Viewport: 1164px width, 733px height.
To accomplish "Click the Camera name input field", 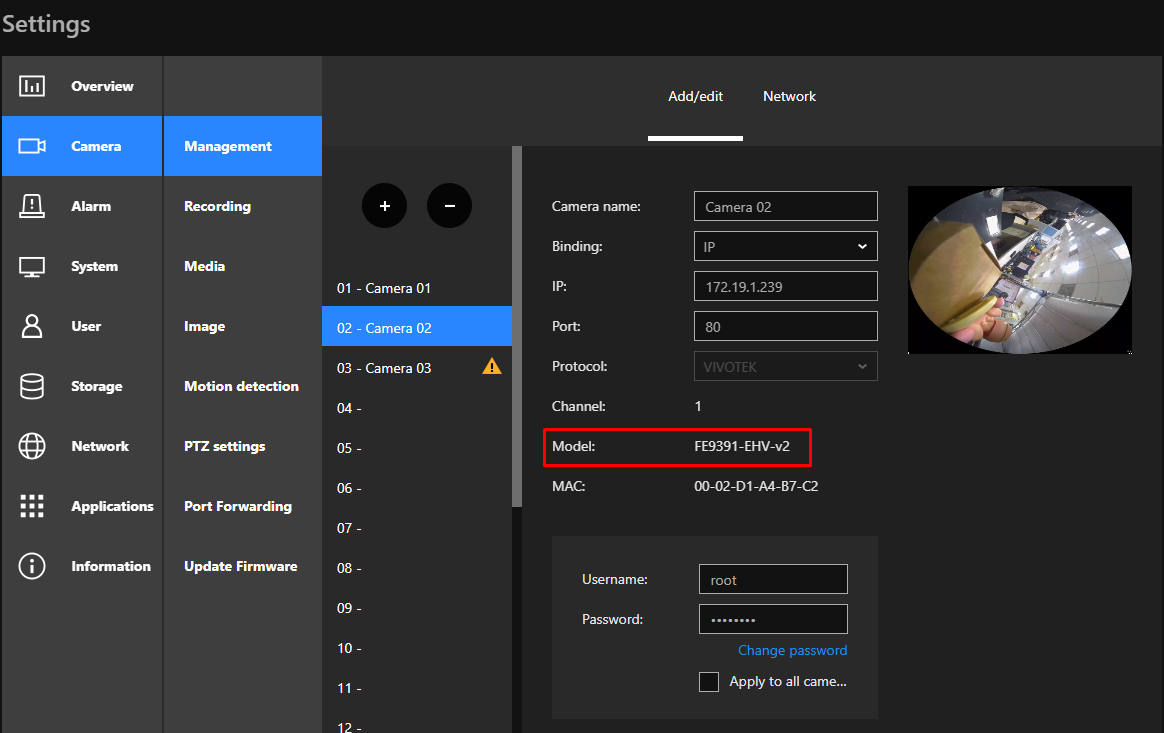I will click(x=785, y=207).
